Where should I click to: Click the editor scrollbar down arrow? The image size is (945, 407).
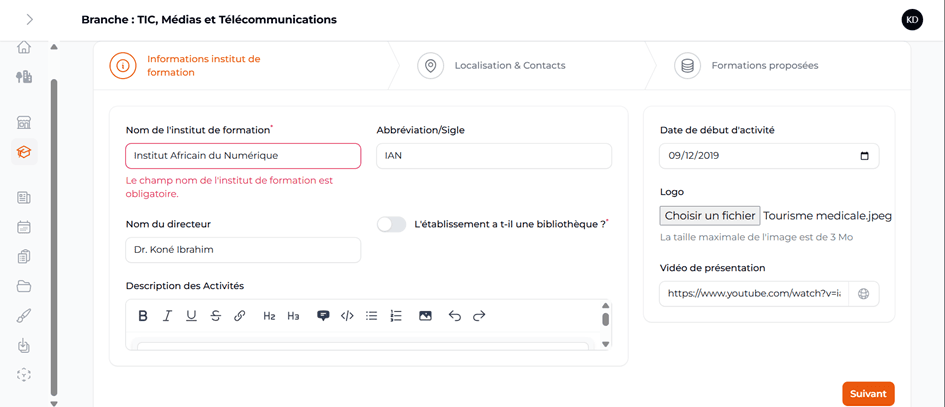point(606,344)
